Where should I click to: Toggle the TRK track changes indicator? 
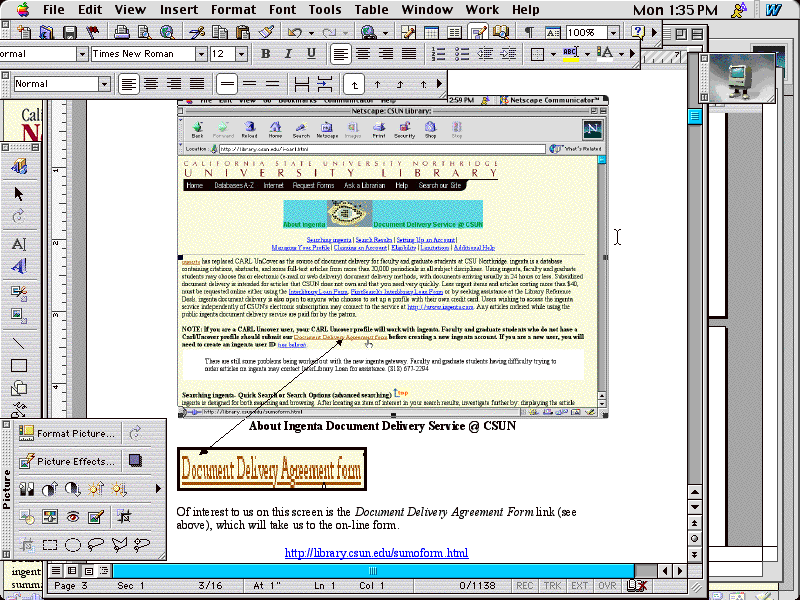pyautogui.click(x=552, y=586)
